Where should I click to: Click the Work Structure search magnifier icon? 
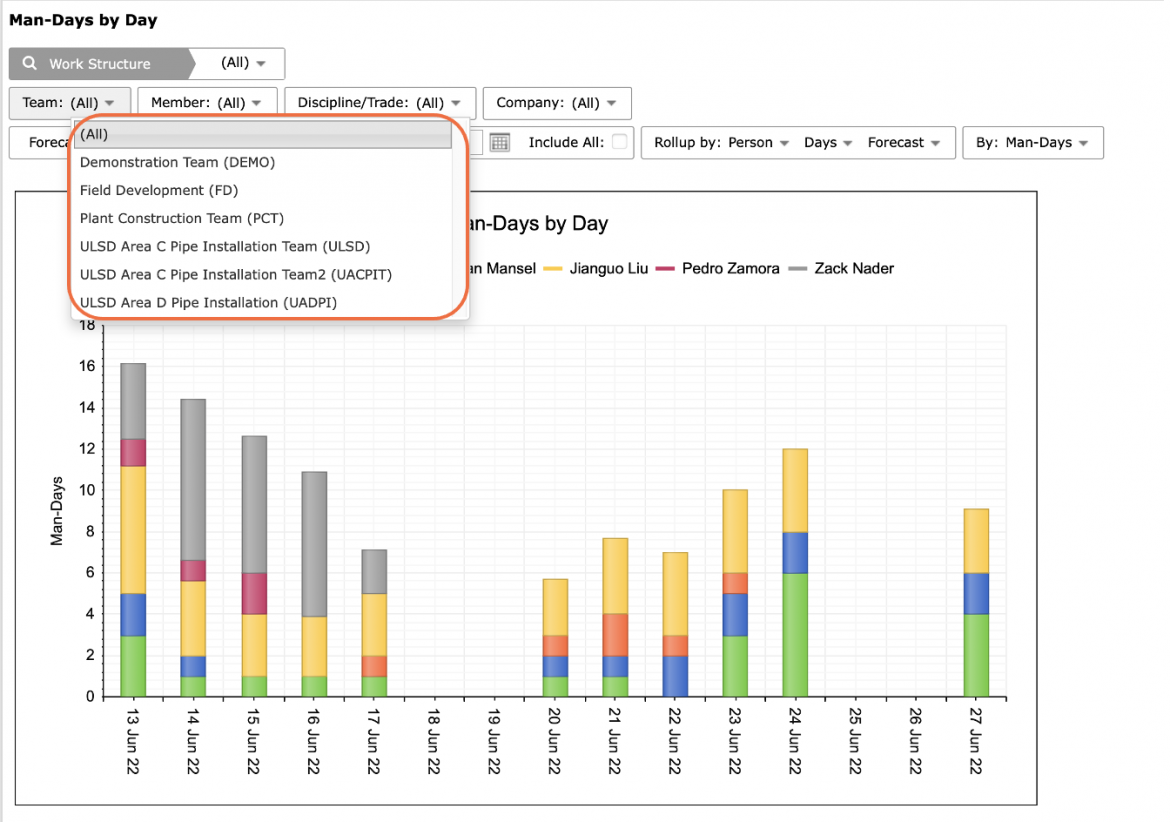point(30,63)
